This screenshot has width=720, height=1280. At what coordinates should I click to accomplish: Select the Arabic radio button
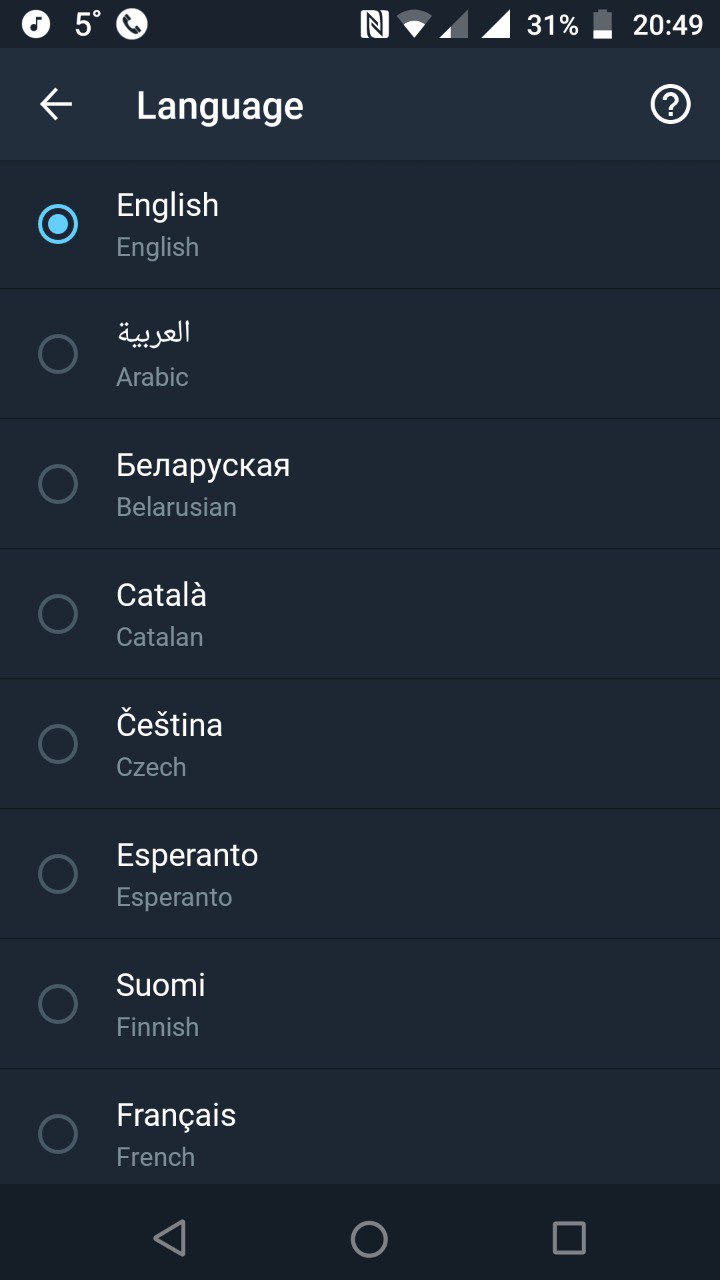58,354
